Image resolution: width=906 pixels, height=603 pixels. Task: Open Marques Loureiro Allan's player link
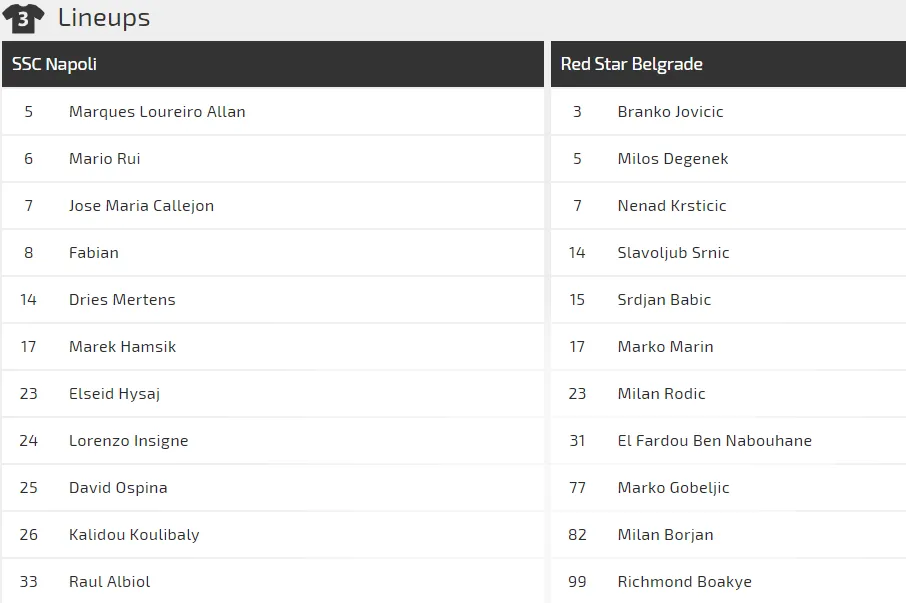coord(157,112)
